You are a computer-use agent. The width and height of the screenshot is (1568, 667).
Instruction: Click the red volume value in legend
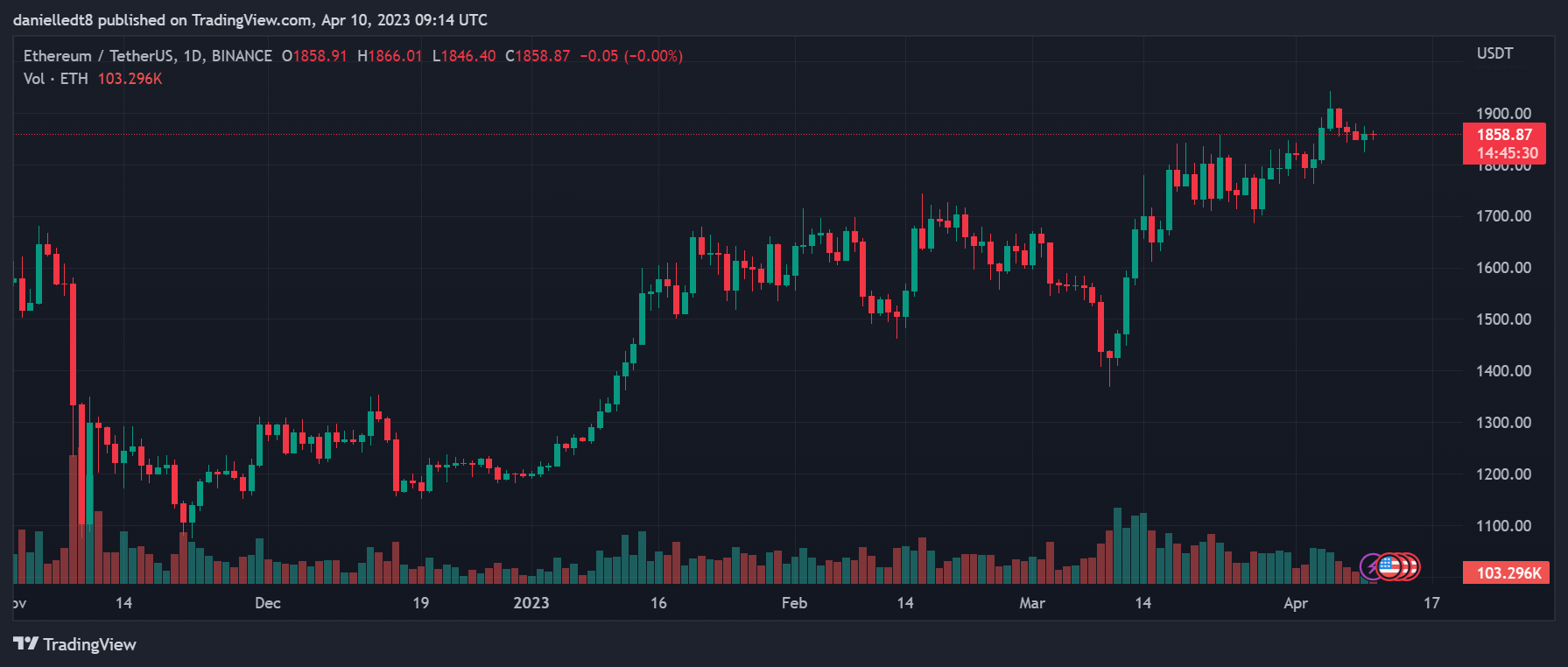[130, 79]
